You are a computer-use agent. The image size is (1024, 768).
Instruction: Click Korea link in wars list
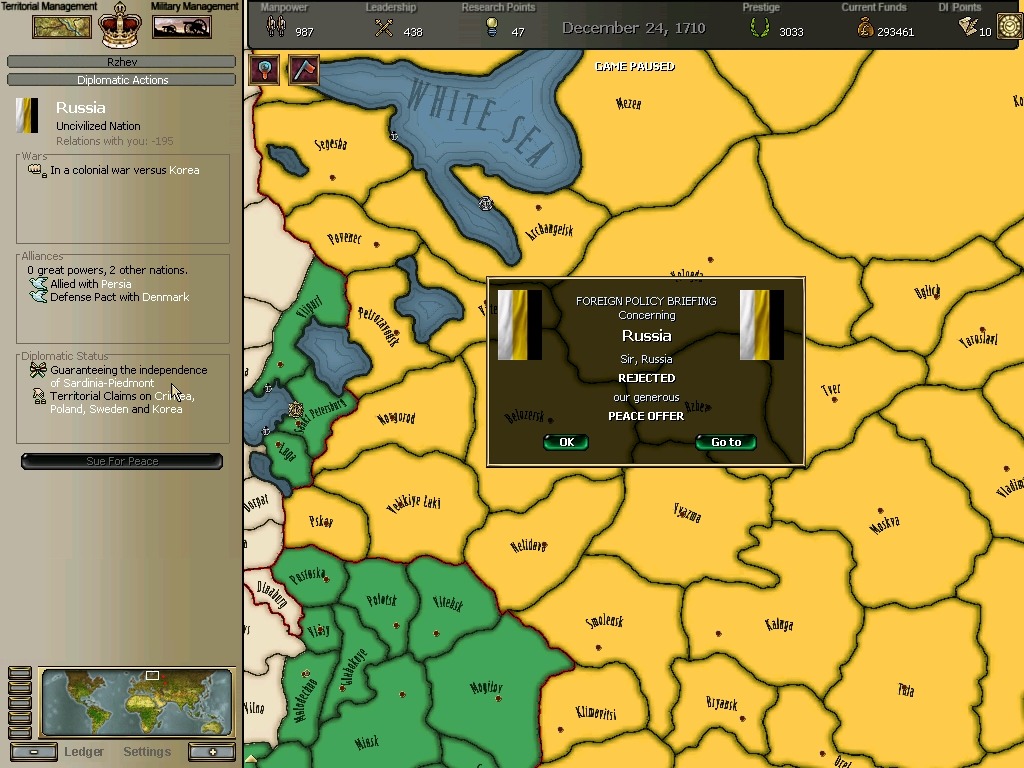(x=184, y=170)
